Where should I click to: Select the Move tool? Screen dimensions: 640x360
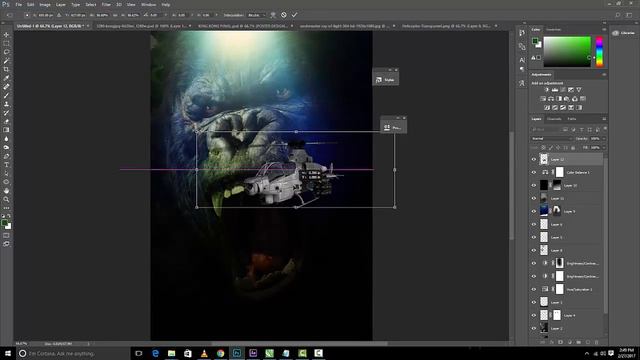click(x=6, y=35)
